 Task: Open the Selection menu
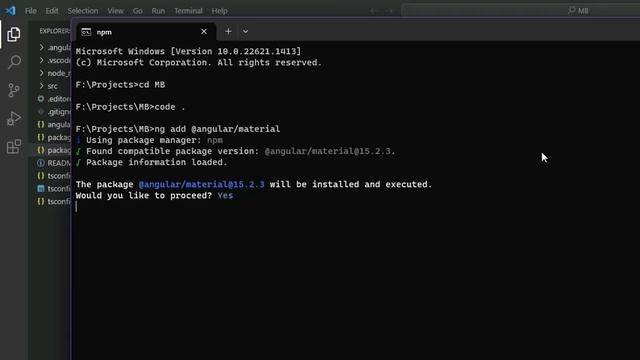pyautogui.click(x=83, y=11)
